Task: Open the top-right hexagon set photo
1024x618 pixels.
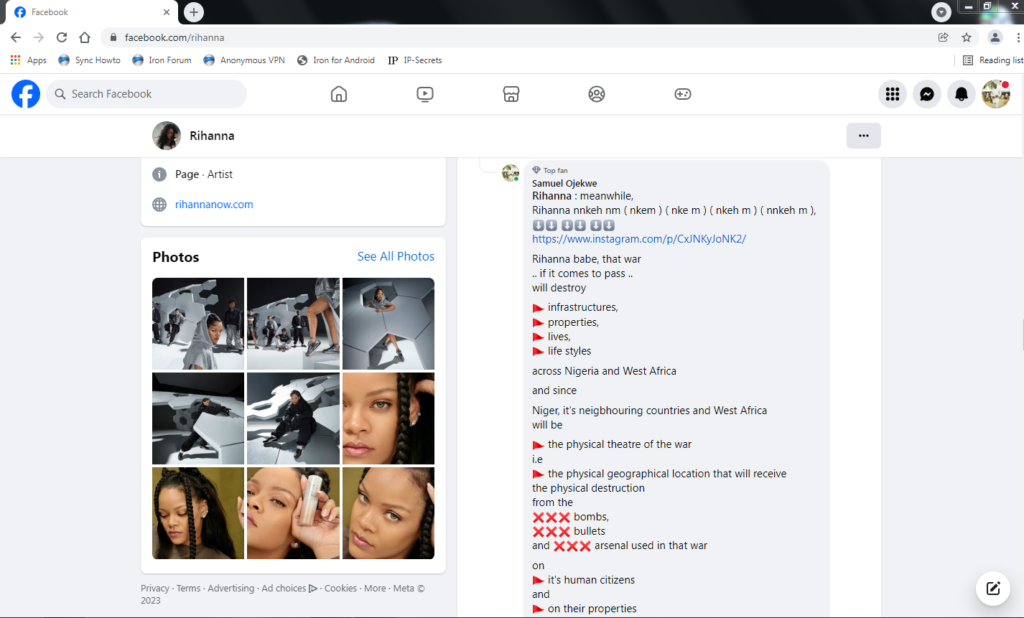Action: (388, 324)
